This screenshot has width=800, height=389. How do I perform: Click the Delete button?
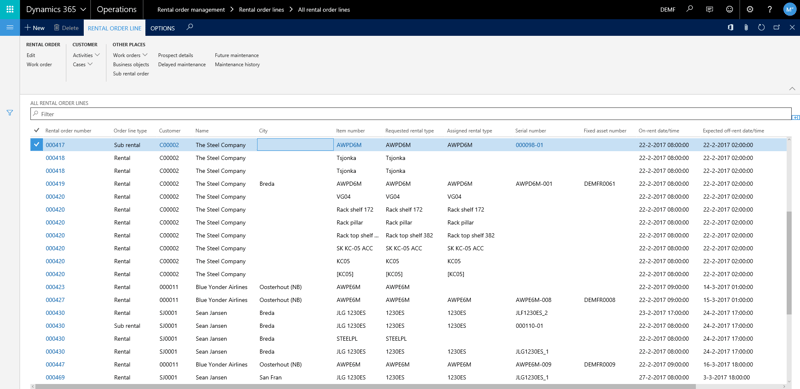click(66, 28)
